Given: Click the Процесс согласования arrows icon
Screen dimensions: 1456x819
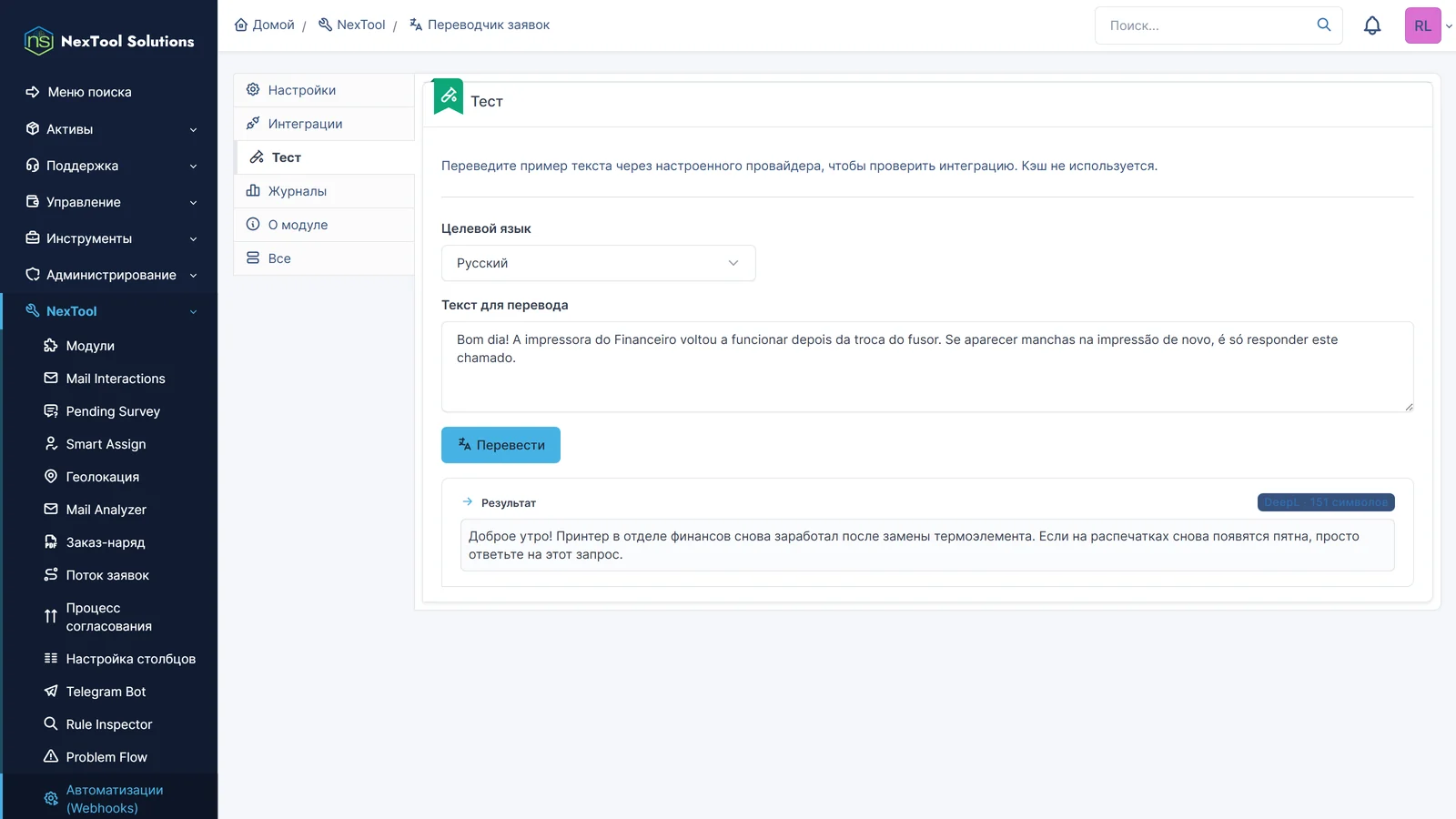Looking at the screenshot, I should (51, 616).
